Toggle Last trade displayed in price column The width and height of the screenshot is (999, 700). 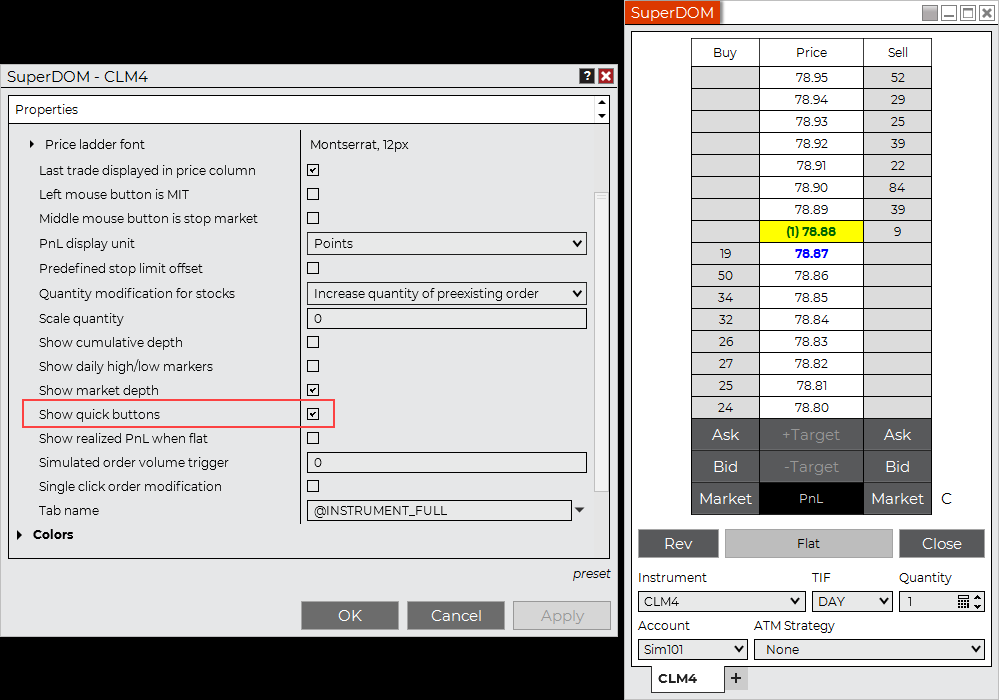(313, 170)
